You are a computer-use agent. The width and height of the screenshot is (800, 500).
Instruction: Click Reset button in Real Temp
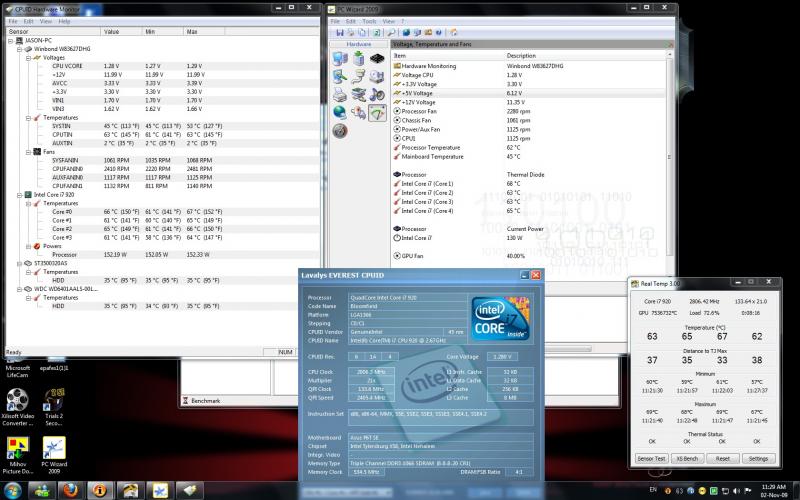(722, 459)
